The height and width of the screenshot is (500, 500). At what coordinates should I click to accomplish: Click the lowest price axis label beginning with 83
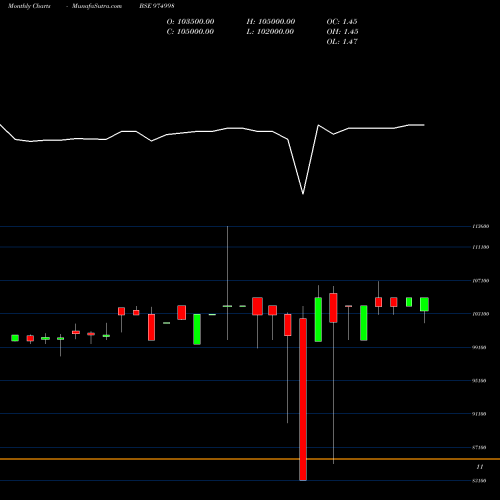click(x=479, y=481)
